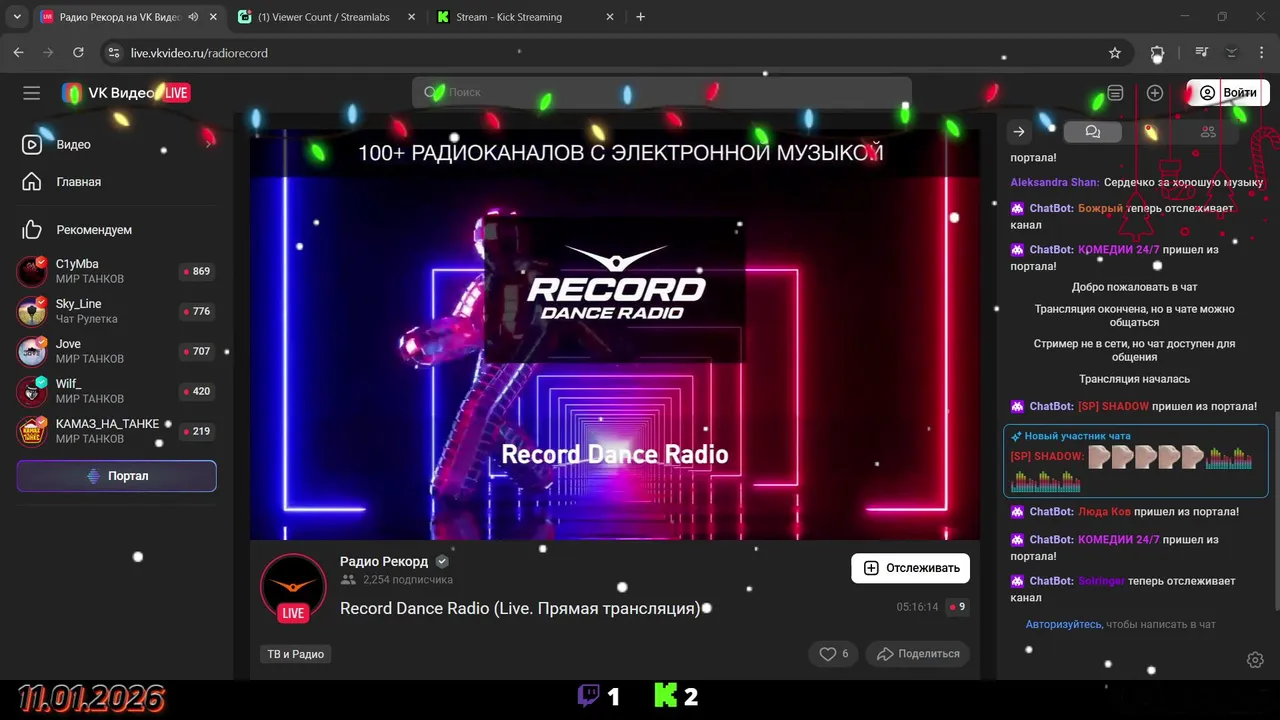Click Отслеживать follow button

coord(910,568)
